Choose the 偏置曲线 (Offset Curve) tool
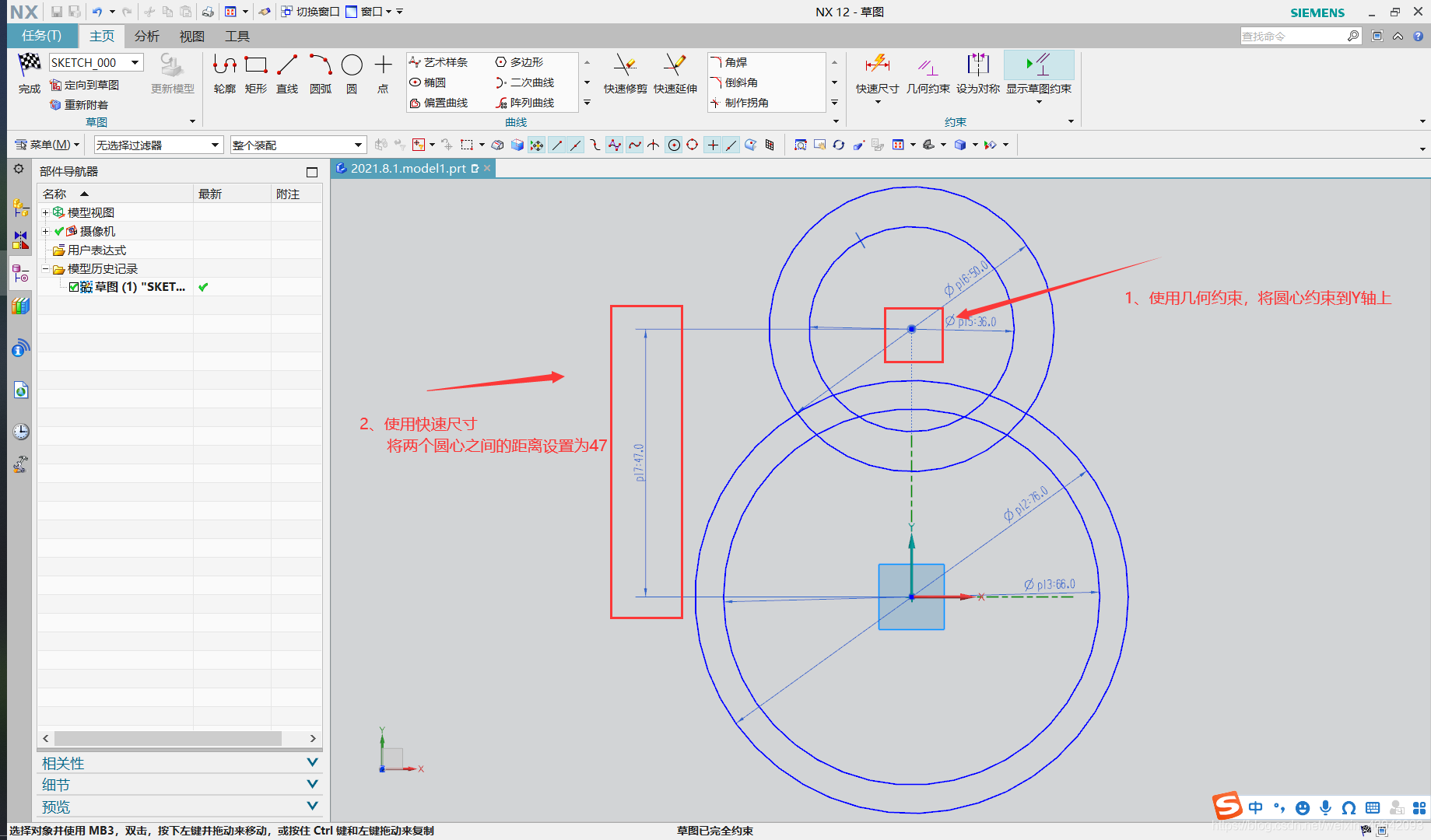The image size is (1431, 840). 439,103
